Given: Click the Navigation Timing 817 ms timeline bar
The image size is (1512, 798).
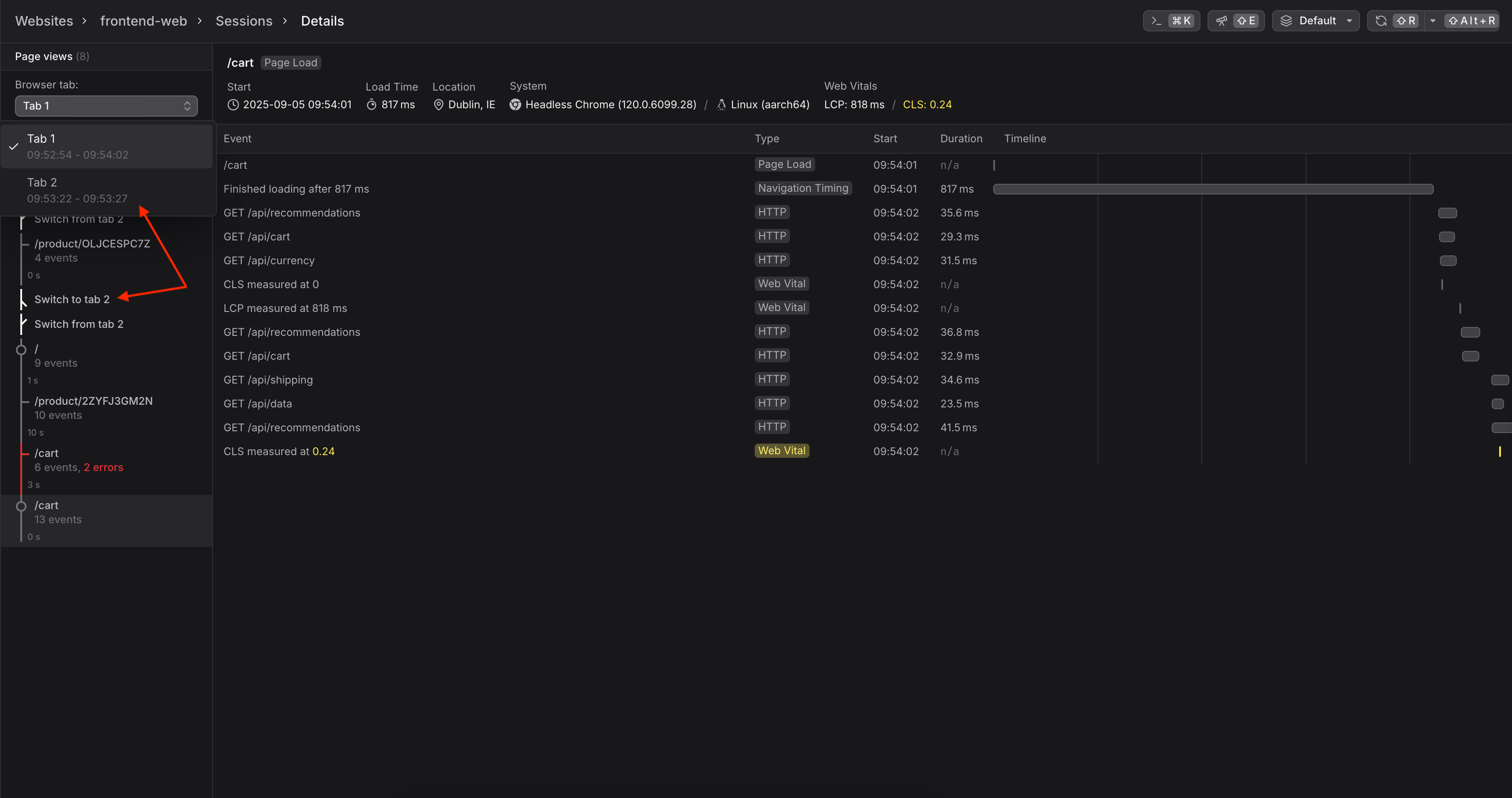Looking at the screenshot, I should click(x=1213, y=189).
